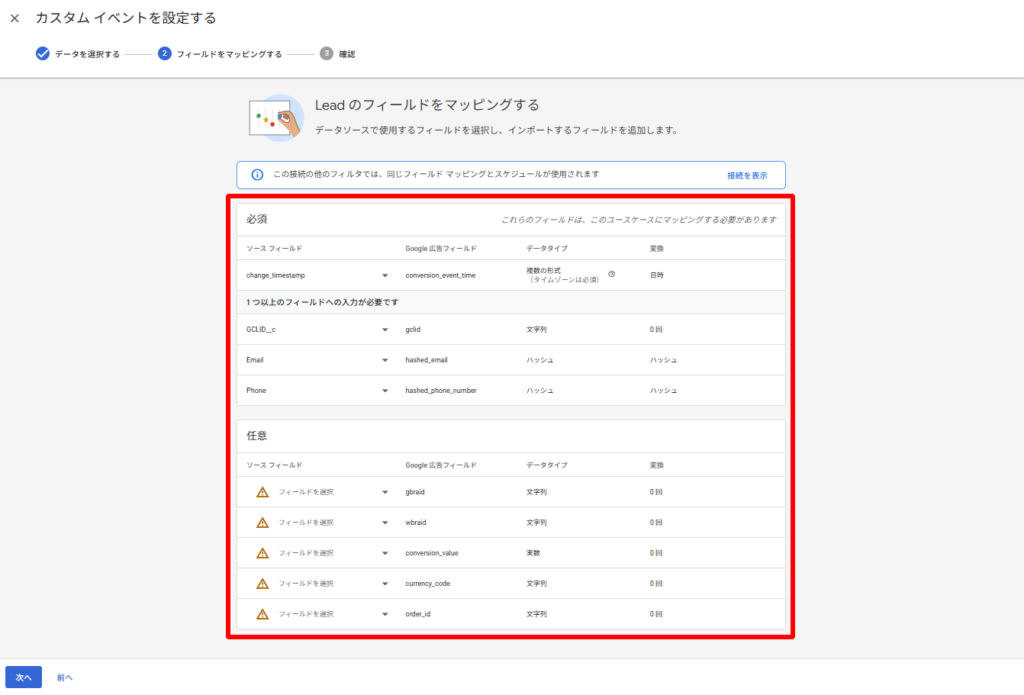Click the warning icon in gbraid row

click(262, 492)
